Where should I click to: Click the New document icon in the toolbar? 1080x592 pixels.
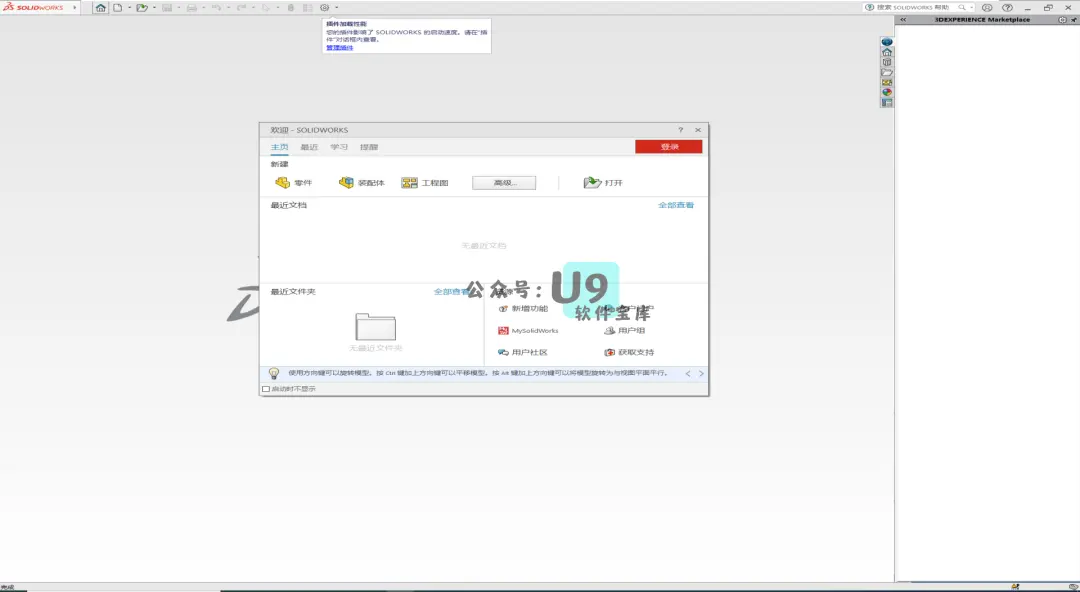click(118, 8)
